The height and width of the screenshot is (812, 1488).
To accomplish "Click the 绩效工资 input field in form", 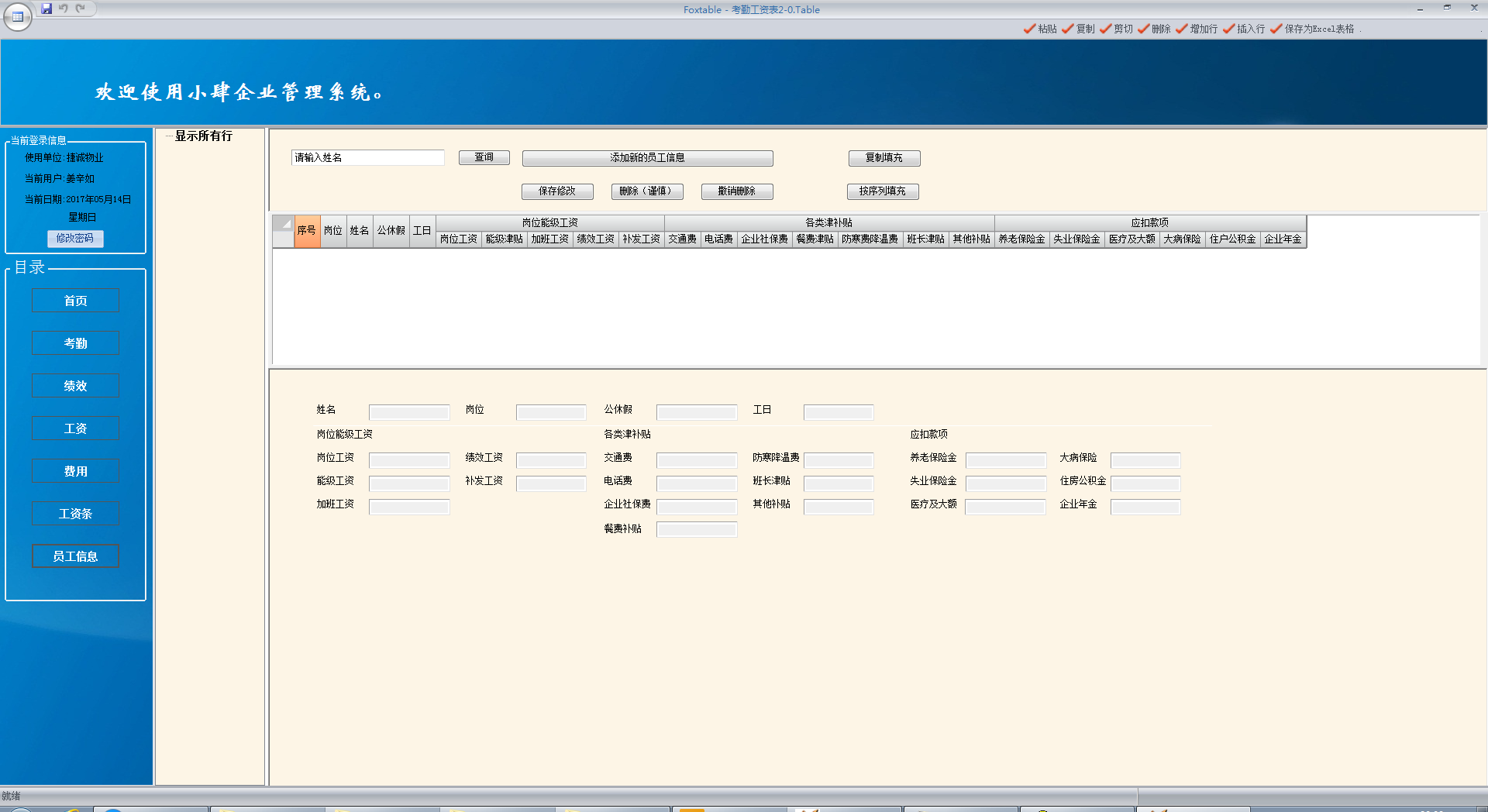I will 551,460.
